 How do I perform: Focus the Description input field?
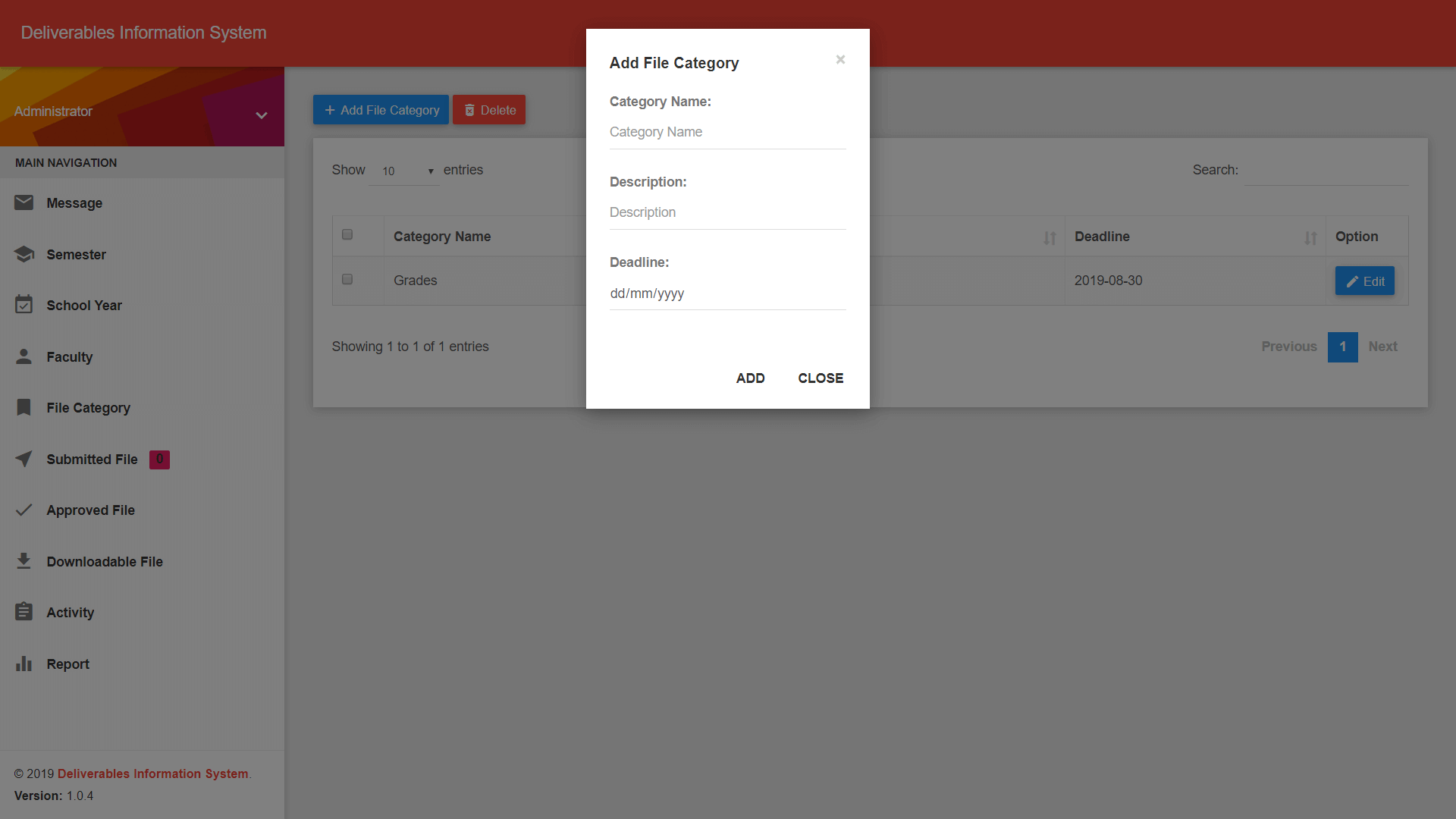pos(727,212)
